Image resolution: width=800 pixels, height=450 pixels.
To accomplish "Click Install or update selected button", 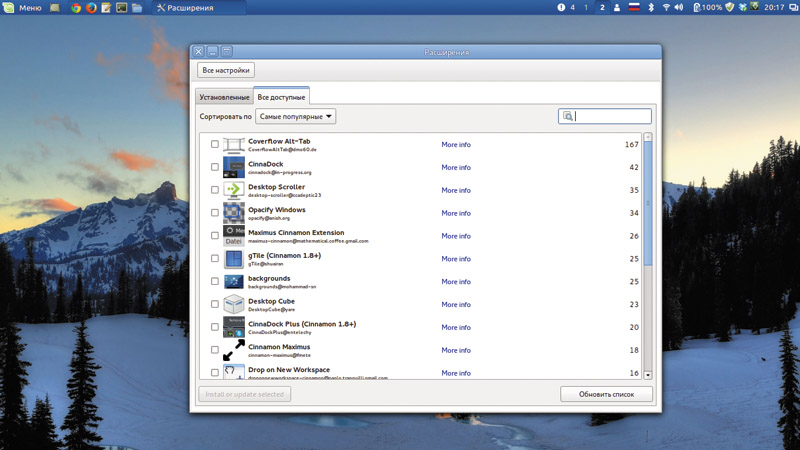I will [x=244, y=394].
